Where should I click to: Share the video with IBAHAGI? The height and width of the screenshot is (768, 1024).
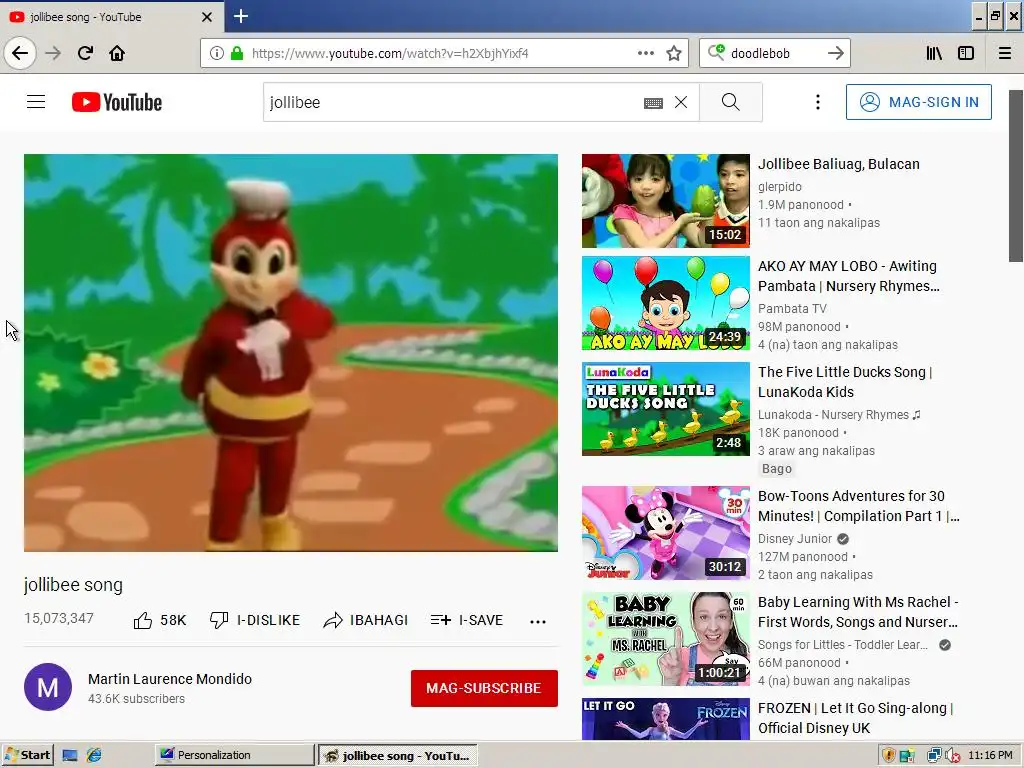click(x=366, y=620)
